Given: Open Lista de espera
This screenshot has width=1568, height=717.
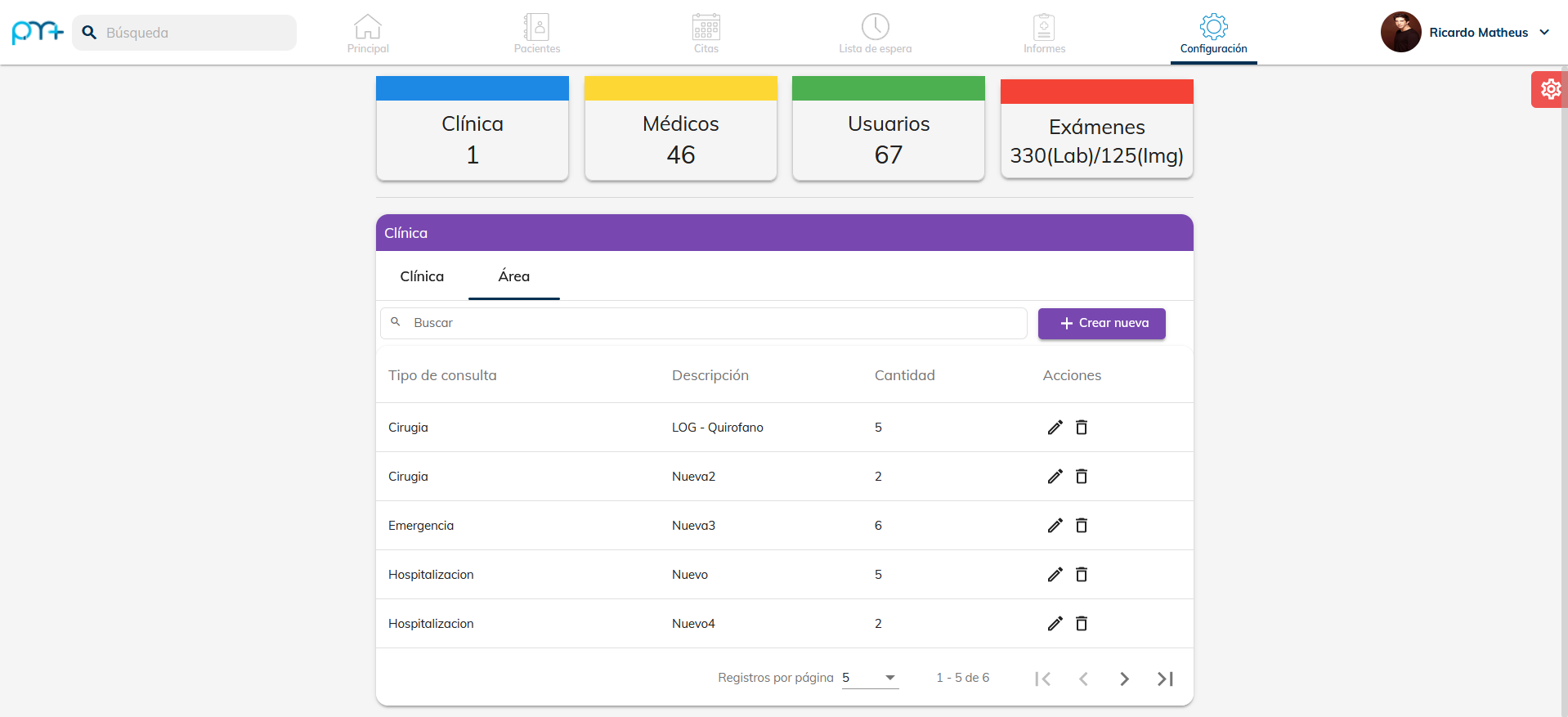Looking at the screenshot, I should [x=876, y=34].
